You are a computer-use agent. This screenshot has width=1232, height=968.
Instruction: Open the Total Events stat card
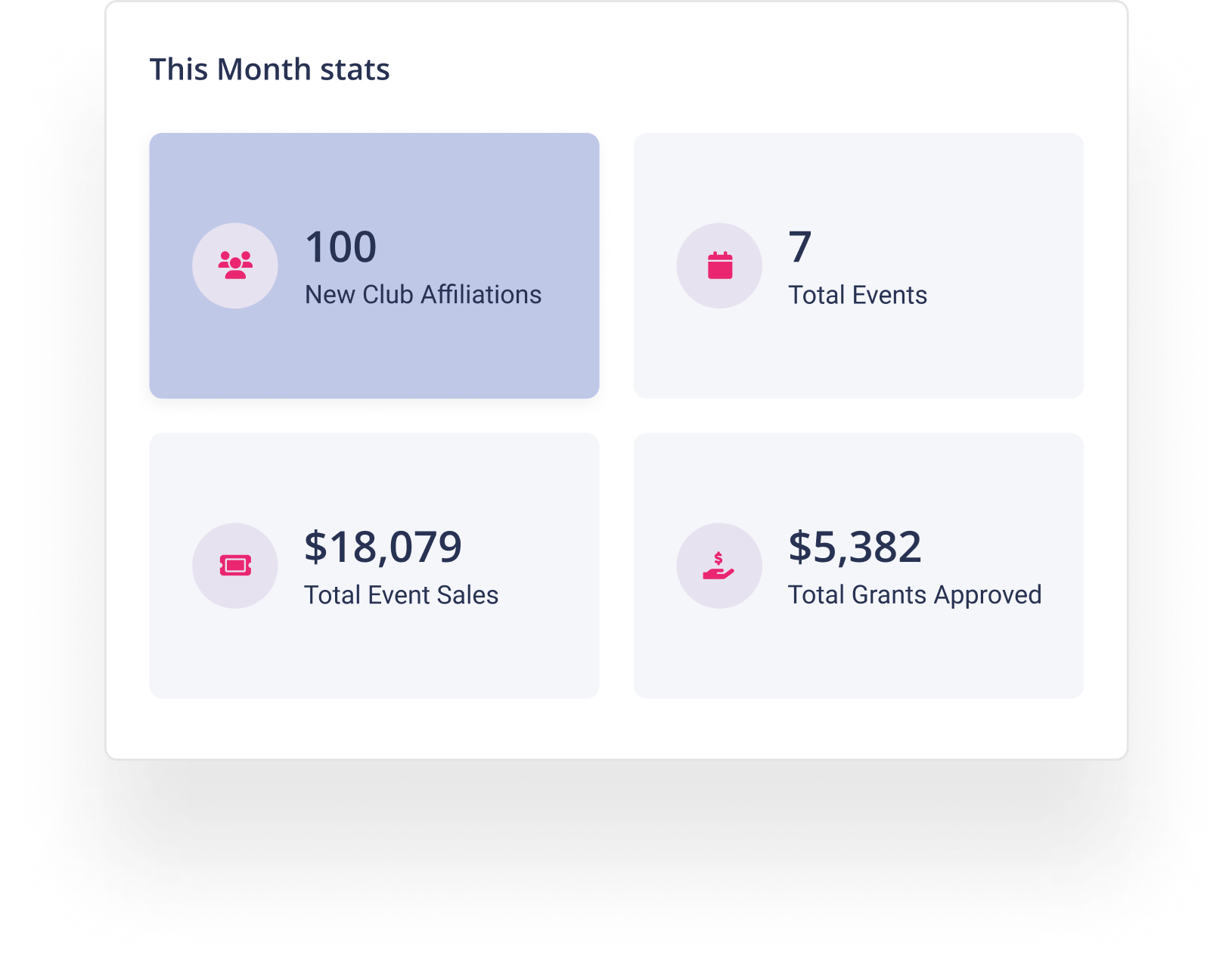[x=858, y=265]
